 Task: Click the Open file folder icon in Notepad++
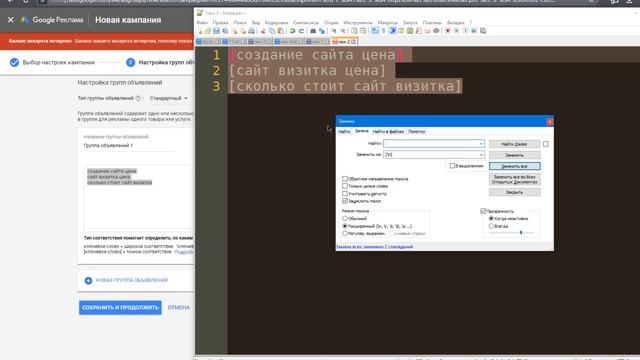[x=208, y=31]
